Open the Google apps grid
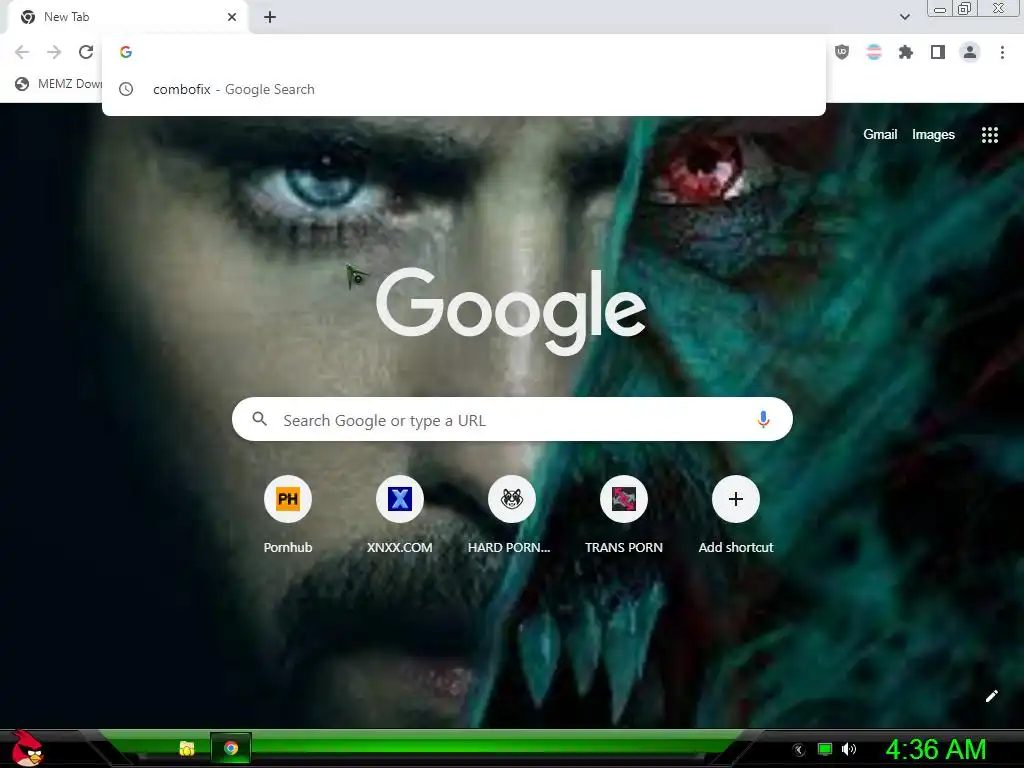The image size is (1024, 768). point(990,135)
